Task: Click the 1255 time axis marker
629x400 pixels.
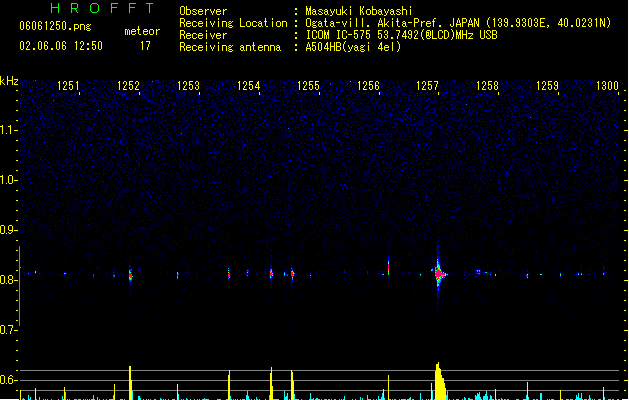Action: click(308, 86)
